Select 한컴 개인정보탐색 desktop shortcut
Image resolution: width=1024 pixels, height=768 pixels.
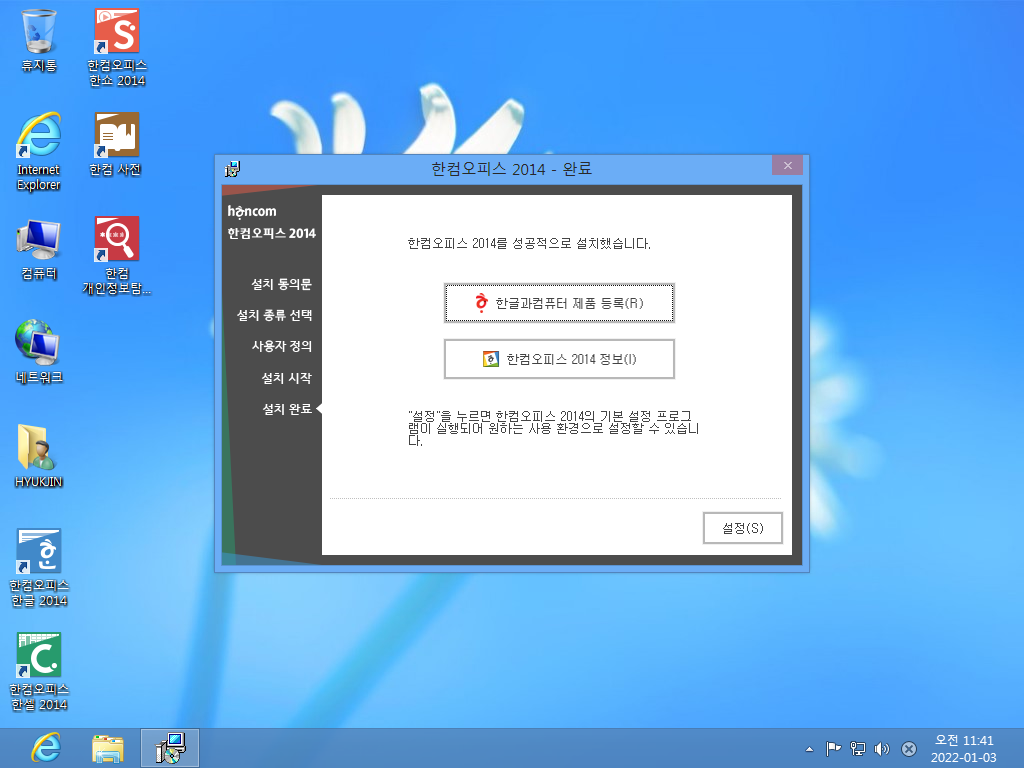[x=117, y=256]
